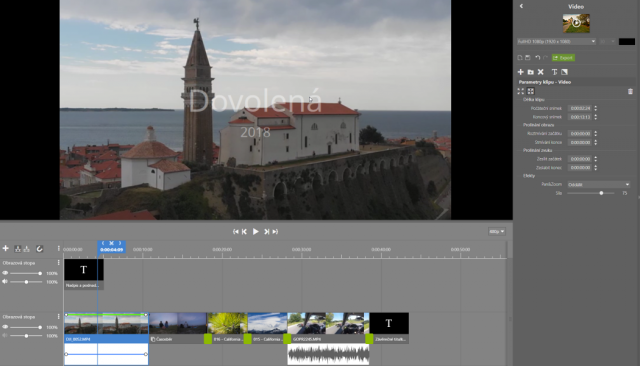The width and height of the screenshot is (640, 366).
Task: Select the closing title clip on the timeline
Action: point(389,327)
